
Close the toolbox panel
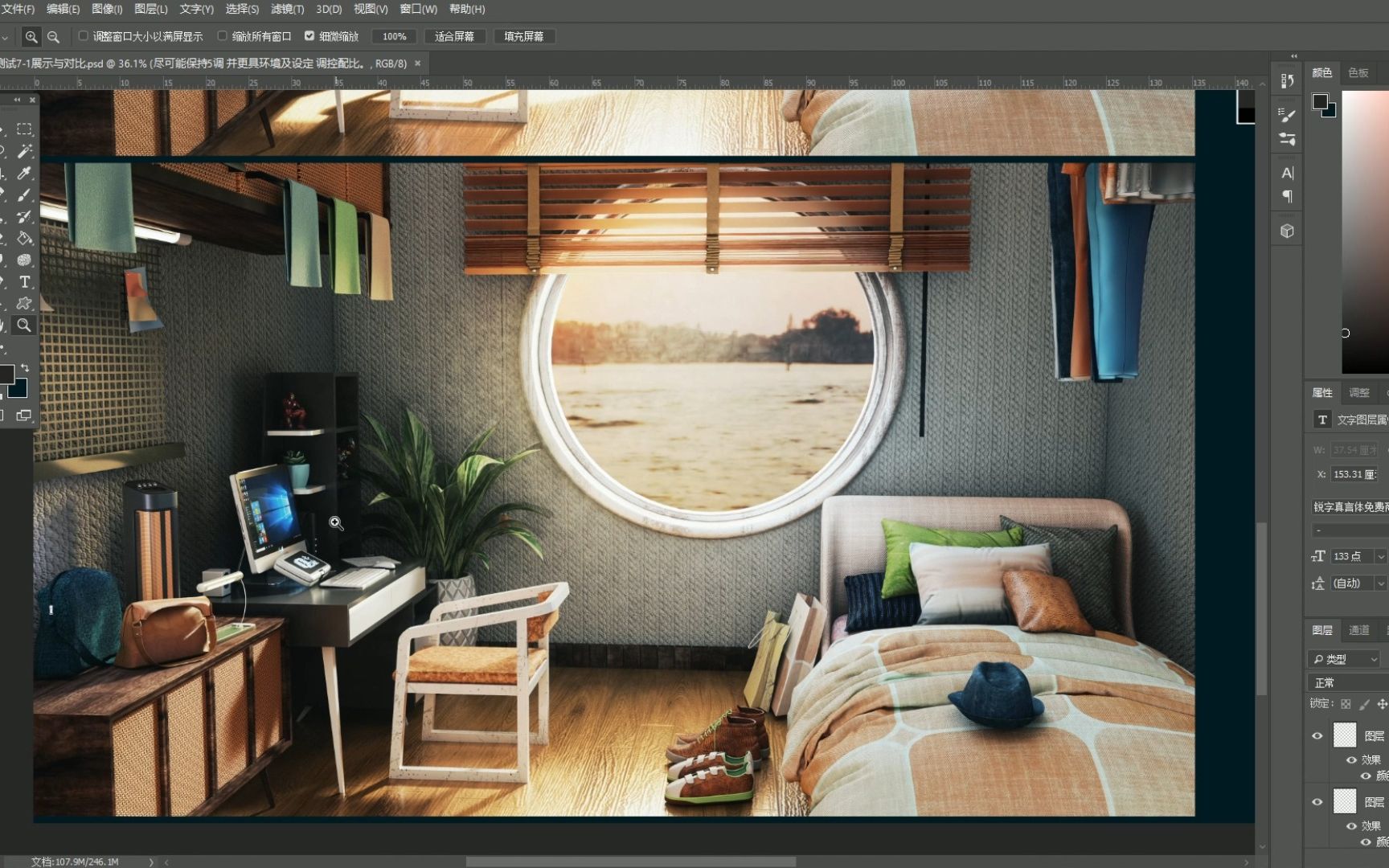pyautogui.click(x=32, y=100)
